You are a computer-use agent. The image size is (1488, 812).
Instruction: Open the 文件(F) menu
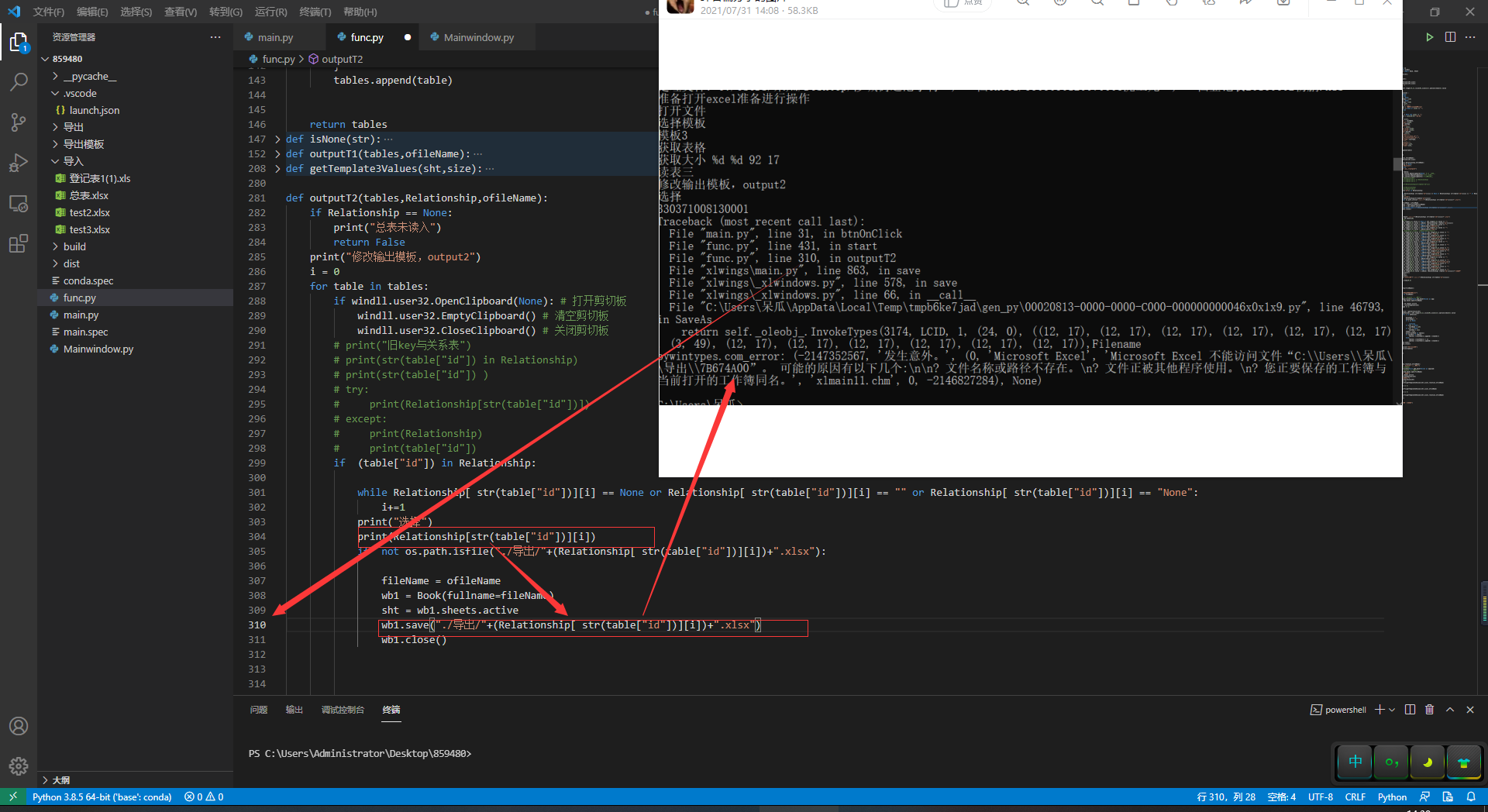click(49, 12)
